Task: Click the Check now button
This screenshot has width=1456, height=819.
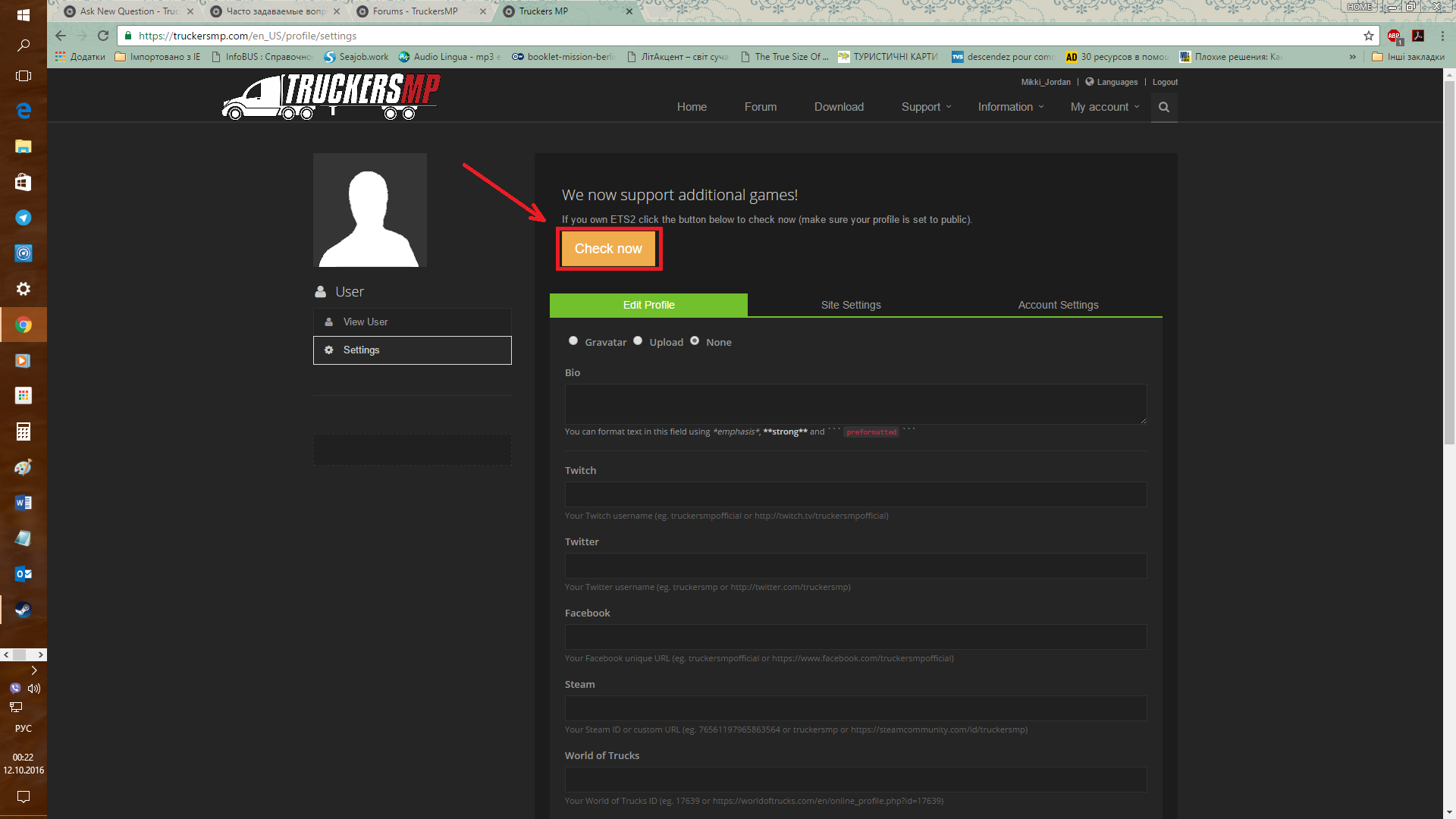Action: click(608, 248)
